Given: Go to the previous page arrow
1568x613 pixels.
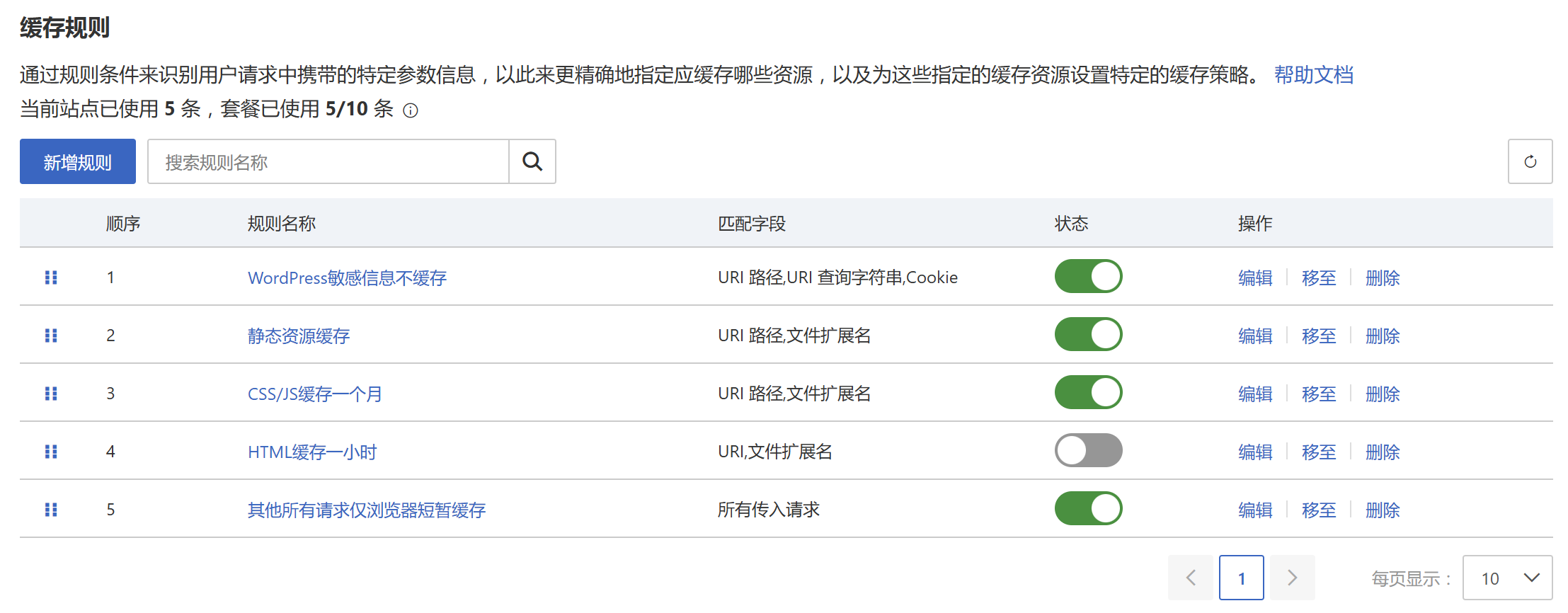Looking at the screenshot, I should (x=1190, y=578).
